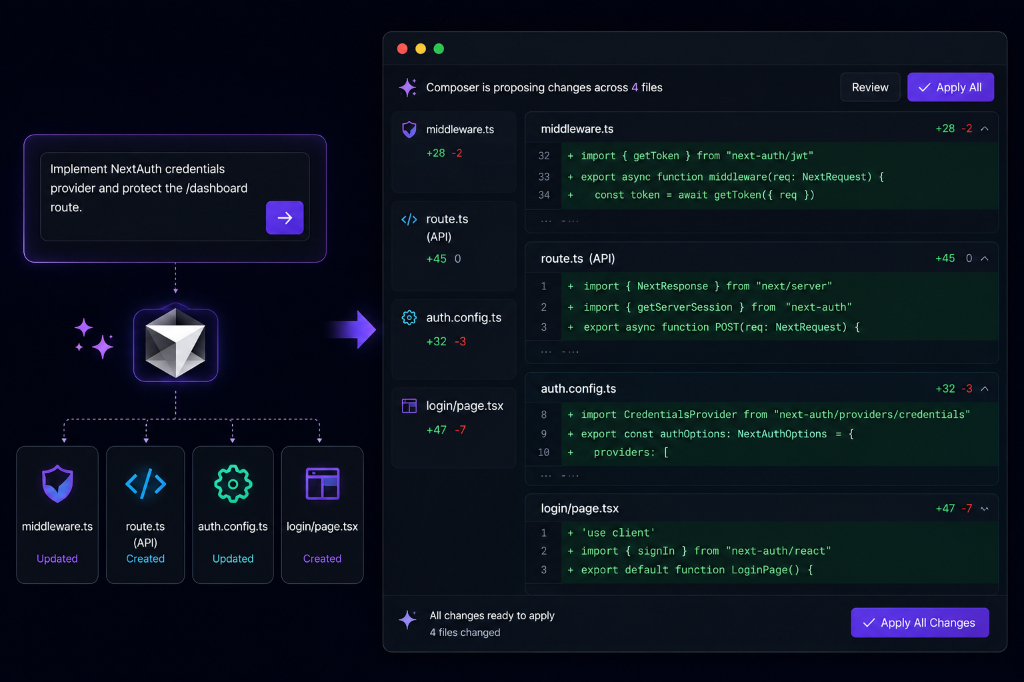
Task: Click the layout icon on login/page.tsx card
Action: [x=323, y=484]
